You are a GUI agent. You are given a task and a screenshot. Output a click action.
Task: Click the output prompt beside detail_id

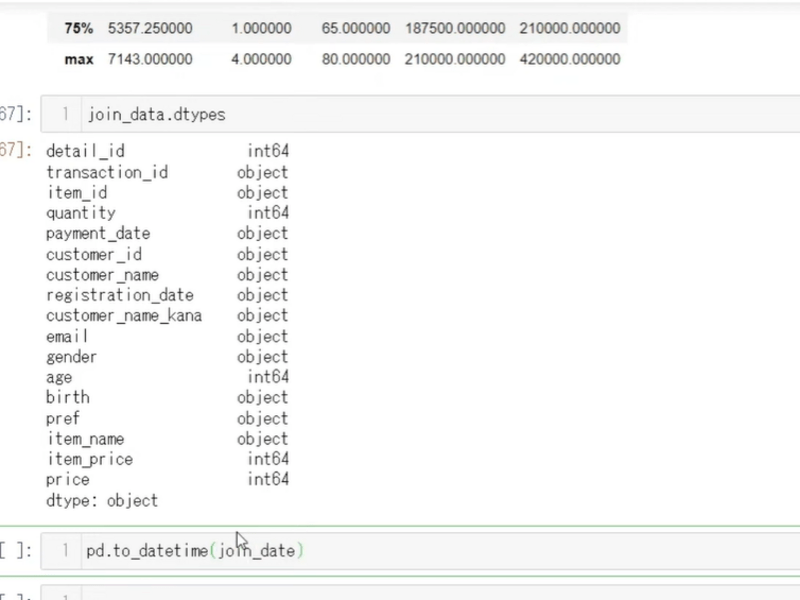(x=16, y=151)
